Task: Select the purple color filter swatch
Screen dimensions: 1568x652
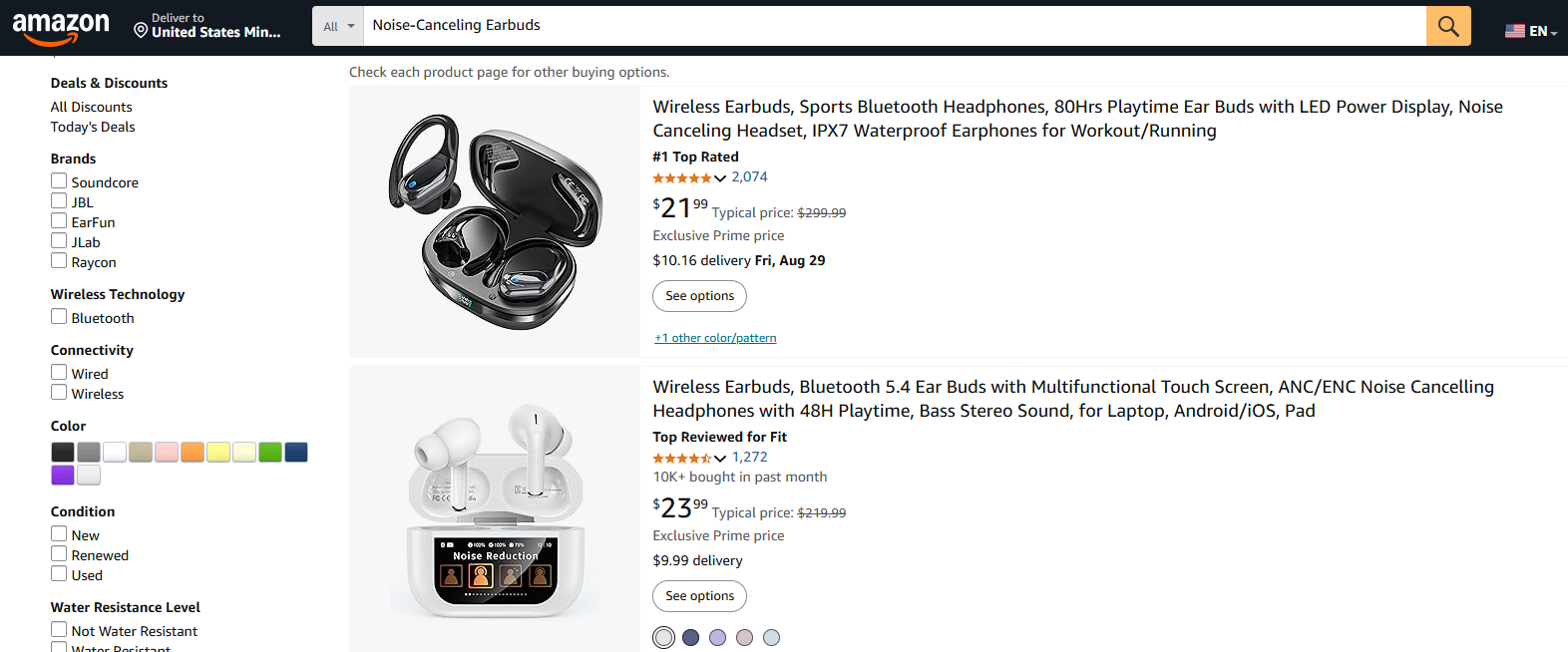Action: (62, 475)
